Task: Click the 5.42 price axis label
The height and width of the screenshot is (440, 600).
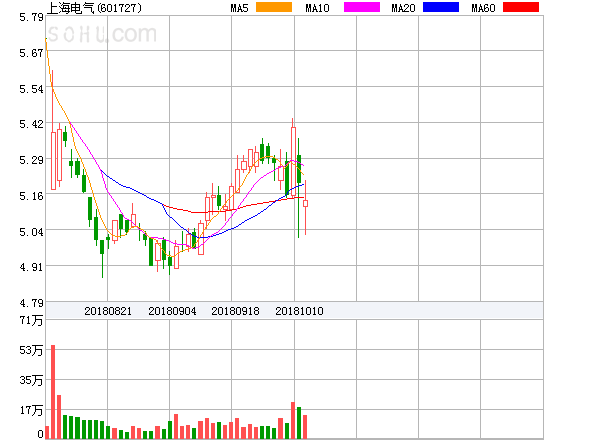Action: click(x=31, y=124)
